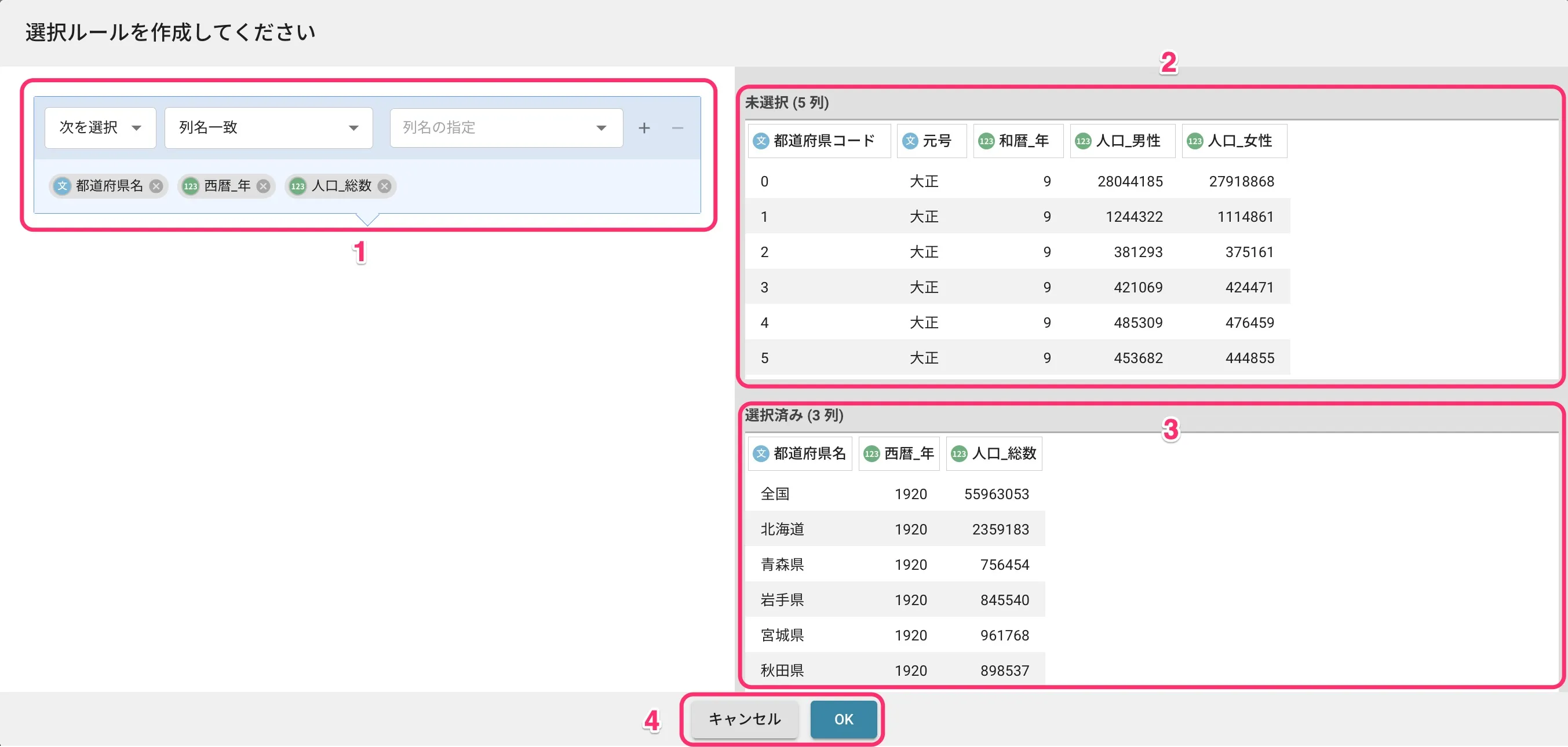The image size is (1568, 747).
Task: Click numeric type icon on 人口_総数 chip
Action: coord(298,186)
